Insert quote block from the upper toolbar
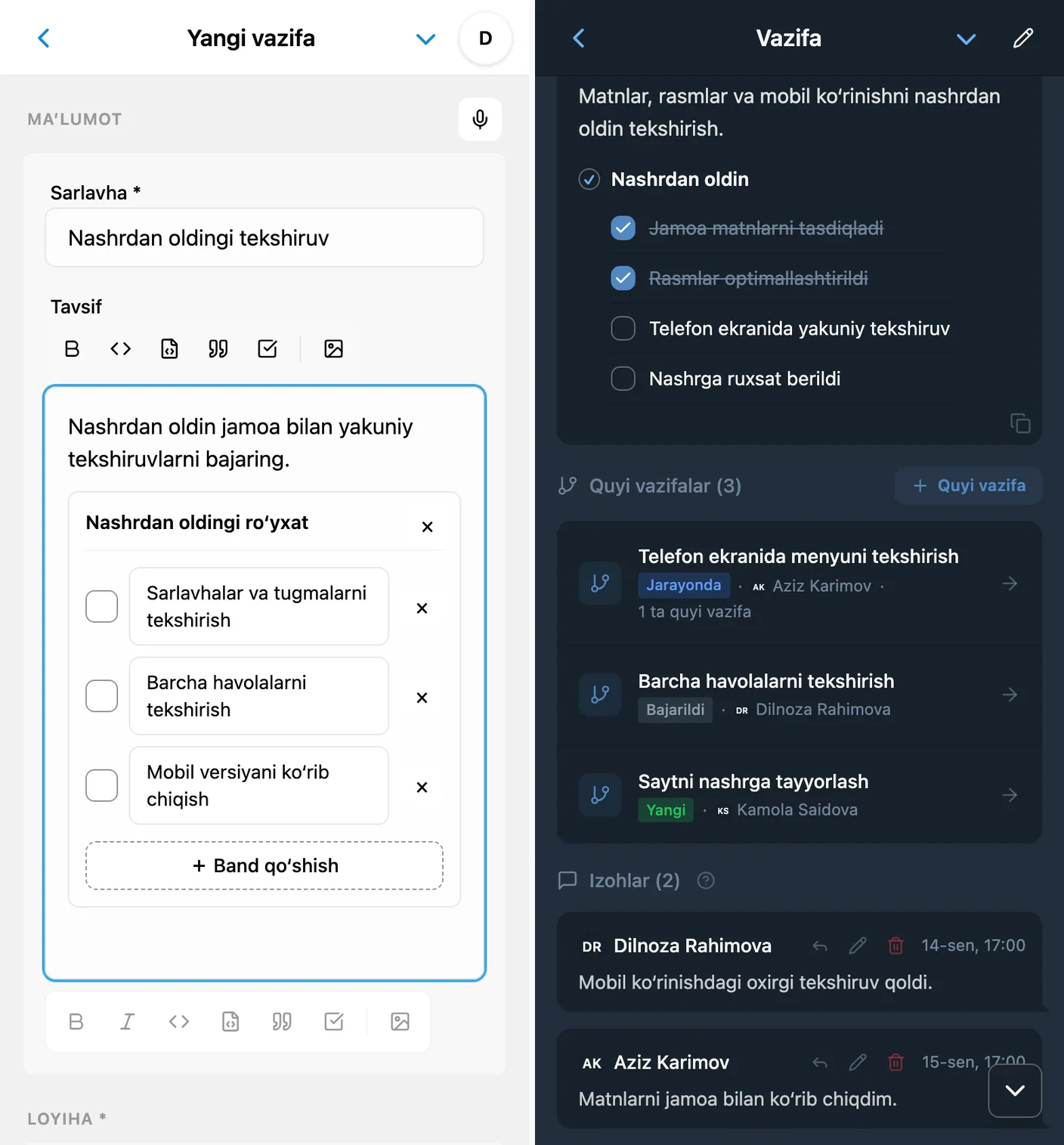Viewport: 1064px width, 1145px height. pos(218,348)
